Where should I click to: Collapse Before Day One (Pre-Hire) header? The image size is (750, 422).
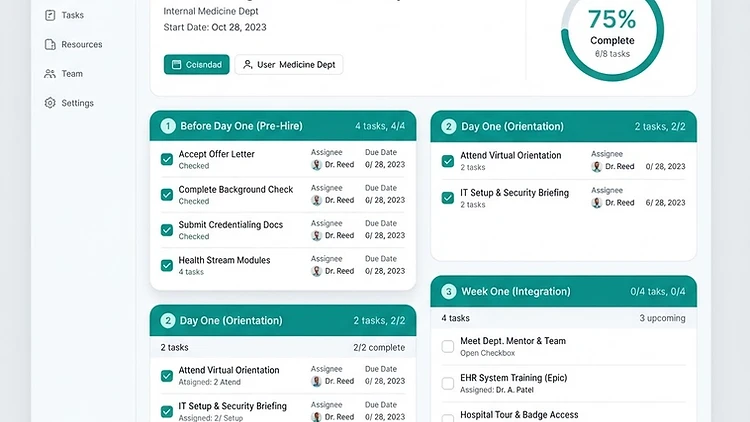point(283,126)
